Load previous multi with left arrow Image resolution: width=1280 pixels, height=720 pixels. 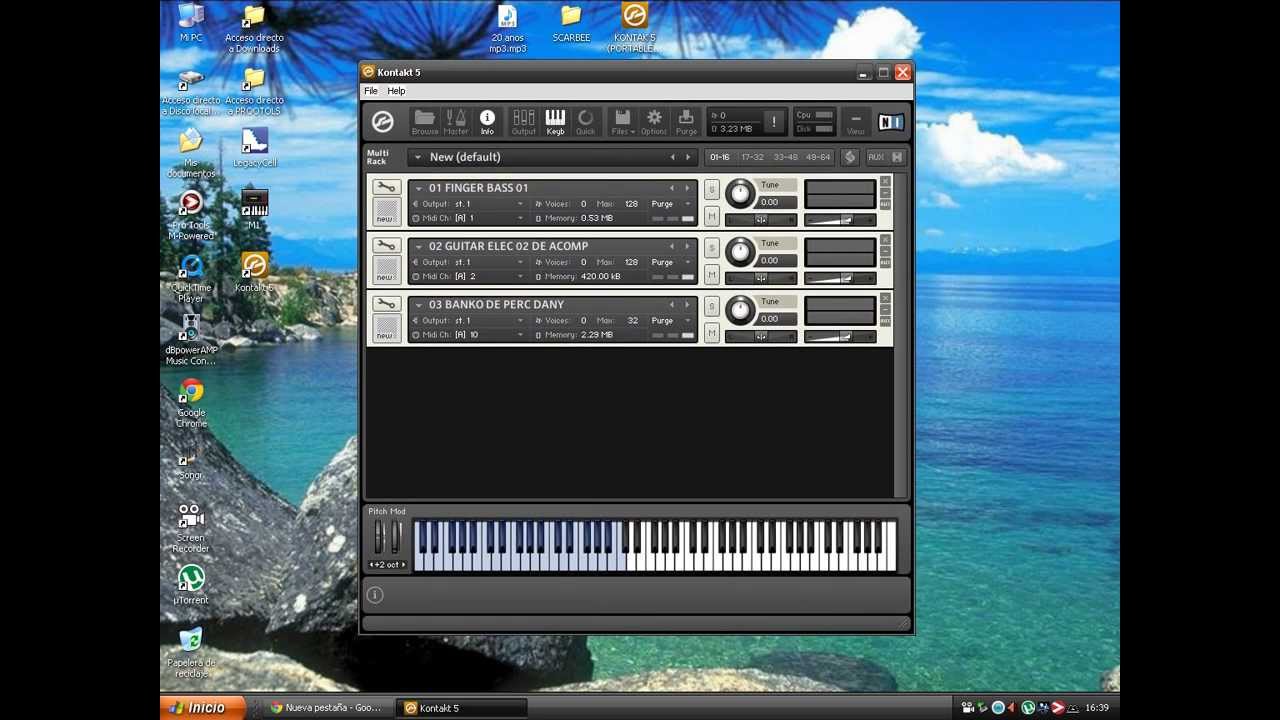(672, 157)
